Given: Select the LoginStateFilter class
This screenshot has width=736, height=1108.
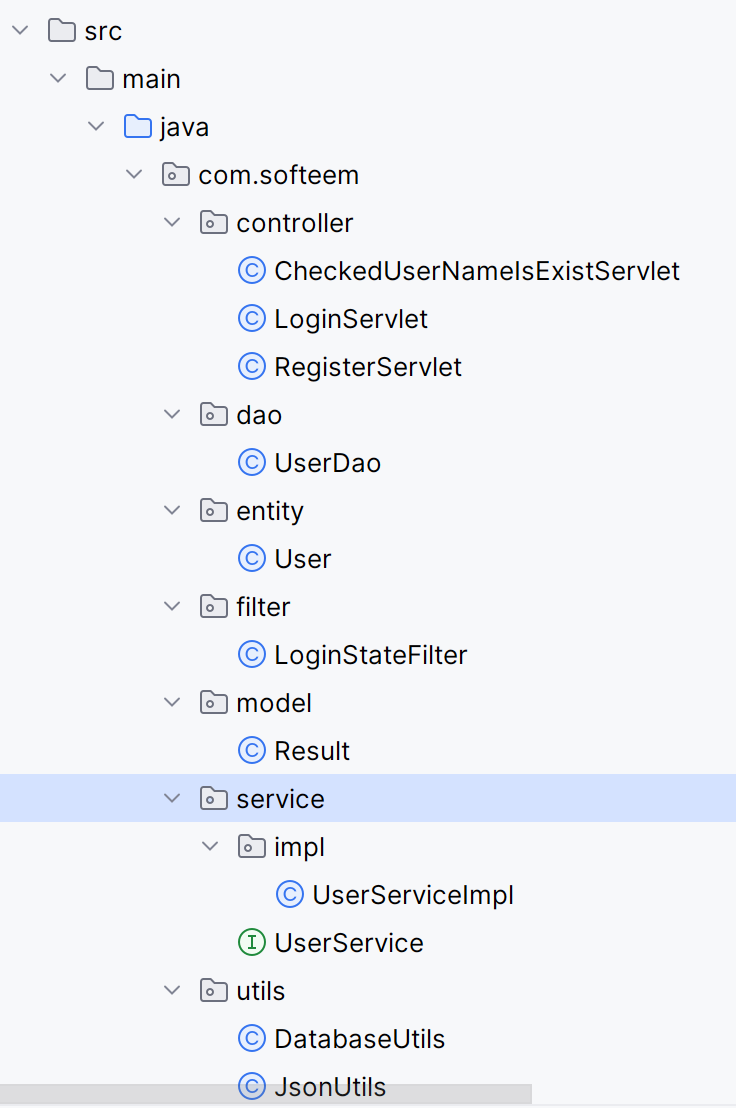Looking at the screenshot, I should click(371, 654).
